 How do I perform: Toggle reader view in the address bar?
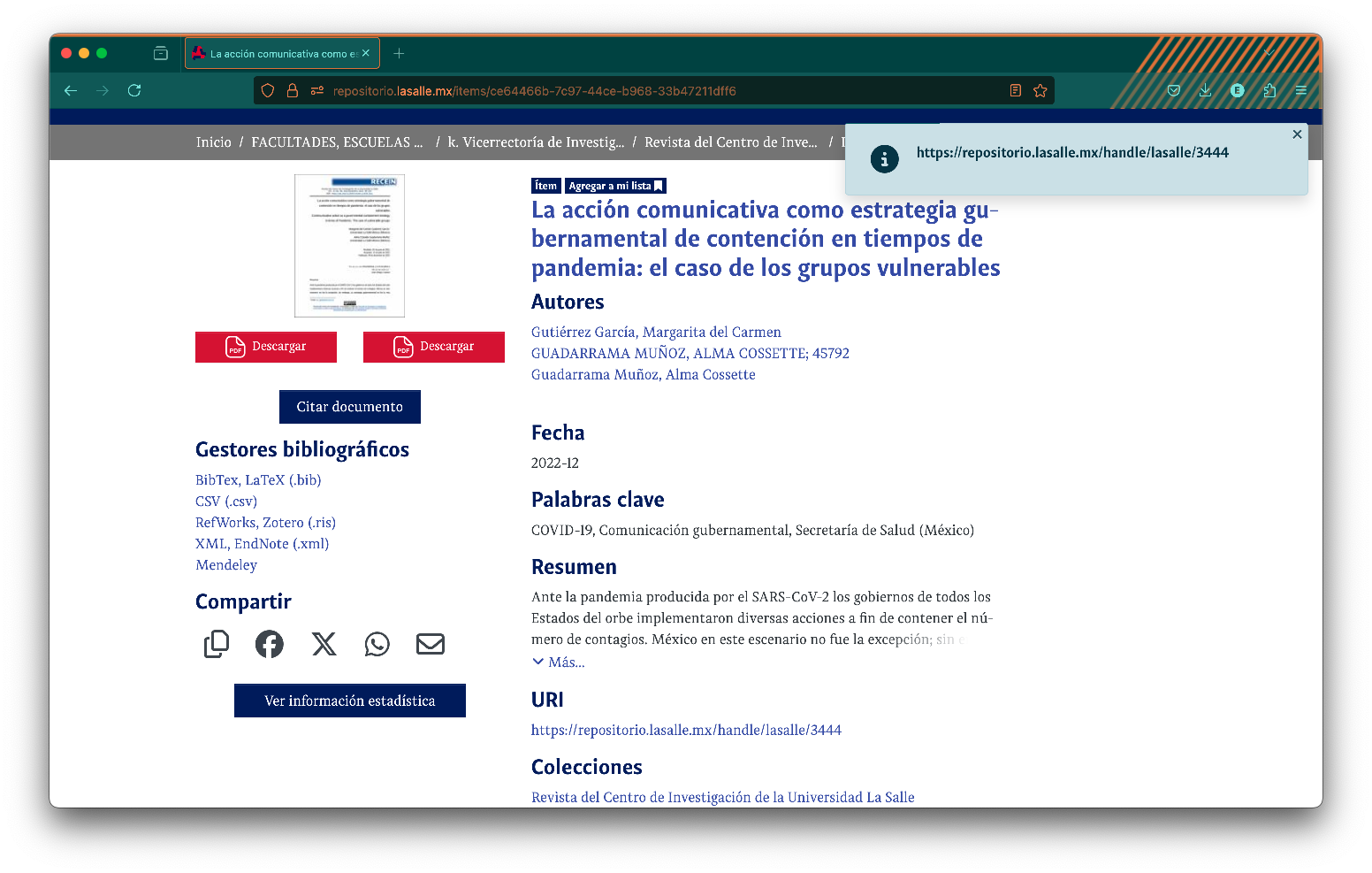pyautogui.click(x=1016, y=90)
